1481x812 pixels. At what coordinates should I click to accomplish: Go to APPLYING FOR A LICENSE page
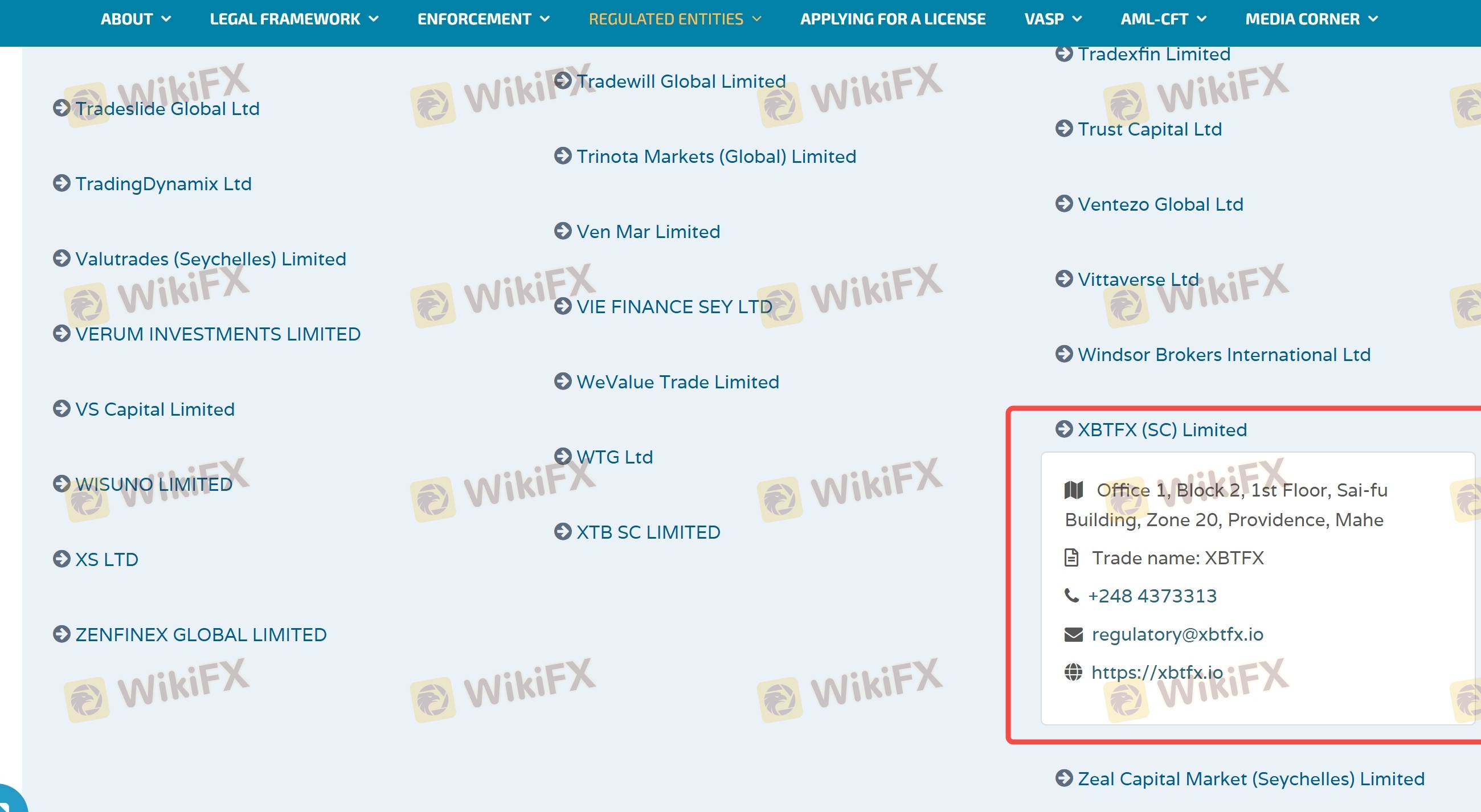click(892, 19)
